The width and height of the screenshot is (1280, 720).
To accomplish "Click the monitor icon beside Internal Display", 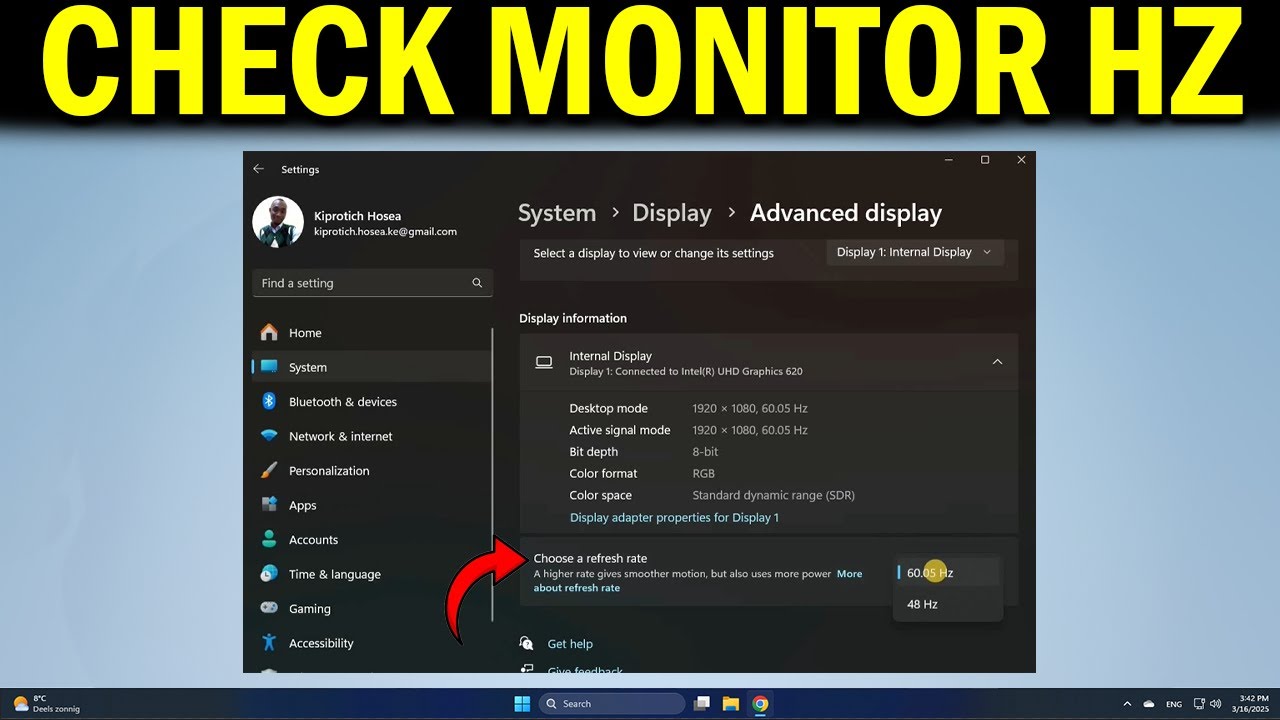I will (544, 362).
